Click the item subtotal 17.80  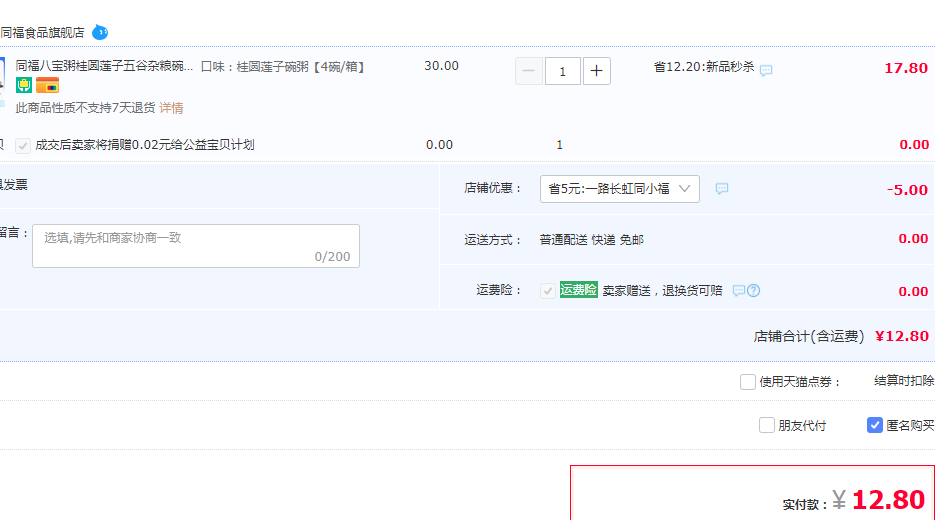tap(906, 68)
